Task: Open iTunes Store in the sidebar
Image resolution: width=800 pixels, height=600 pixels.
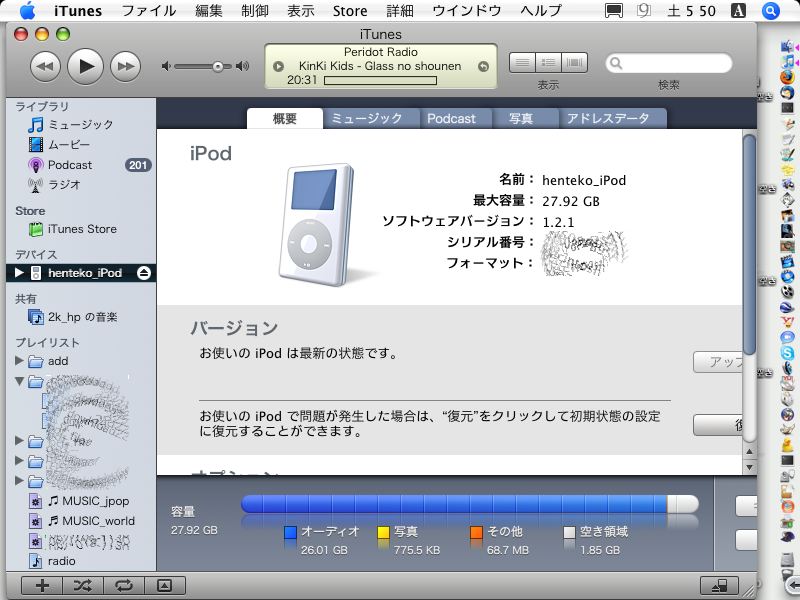Action: [x=81, y=229]
